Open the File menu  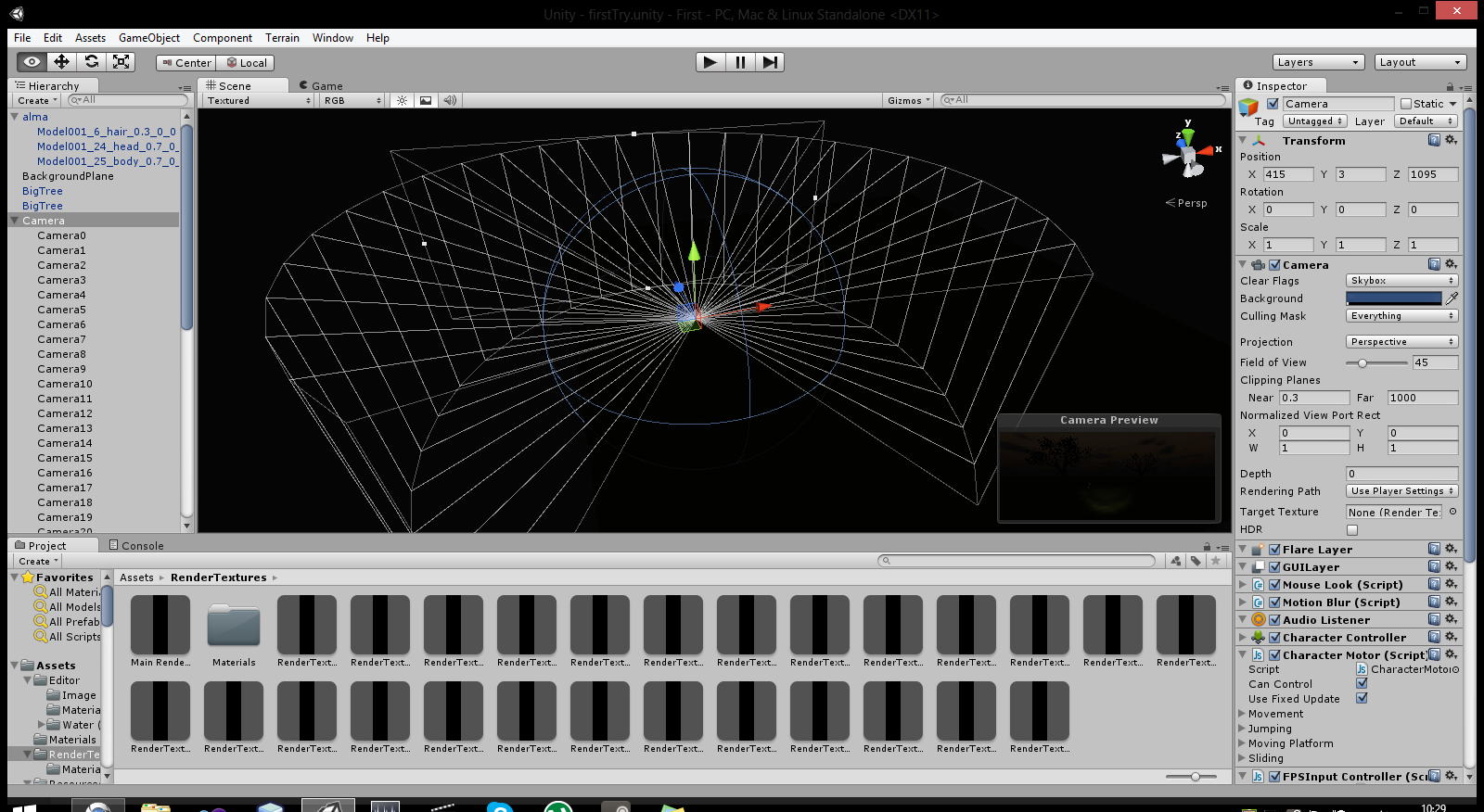22,38
